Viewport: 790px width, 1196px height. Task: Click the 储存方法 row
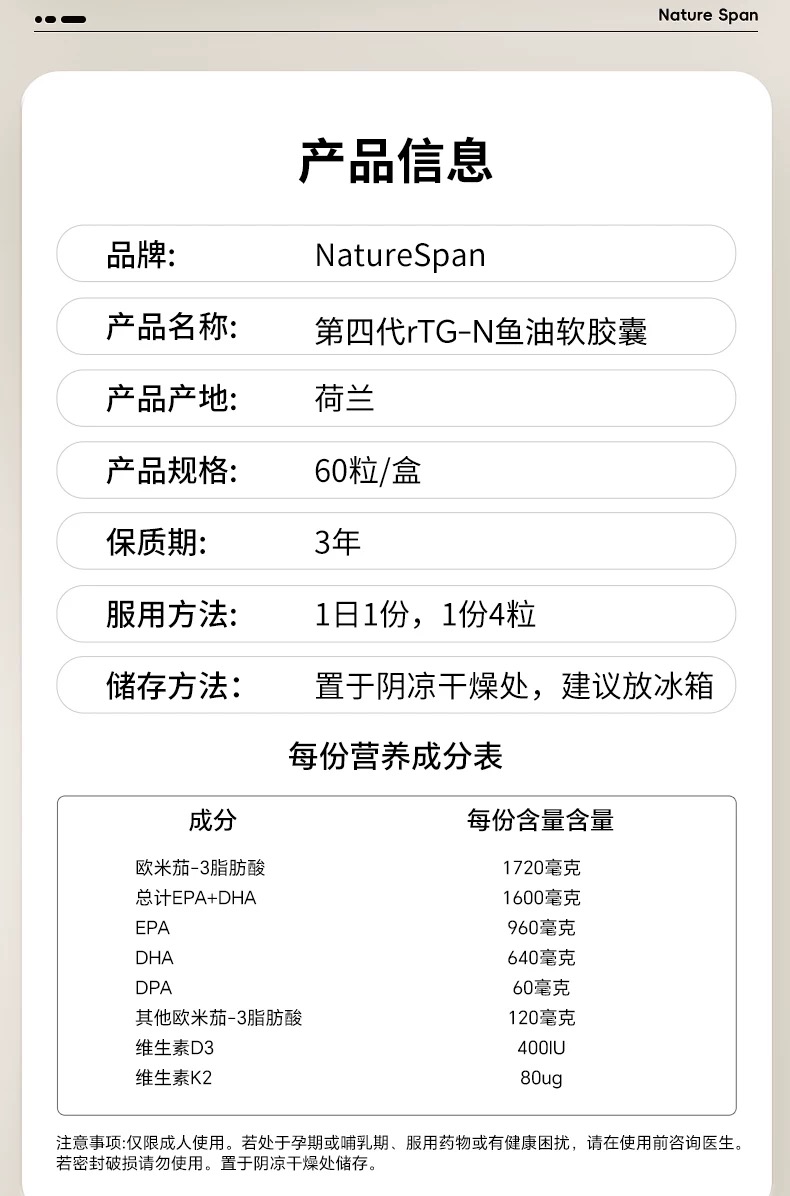[396, 686]
